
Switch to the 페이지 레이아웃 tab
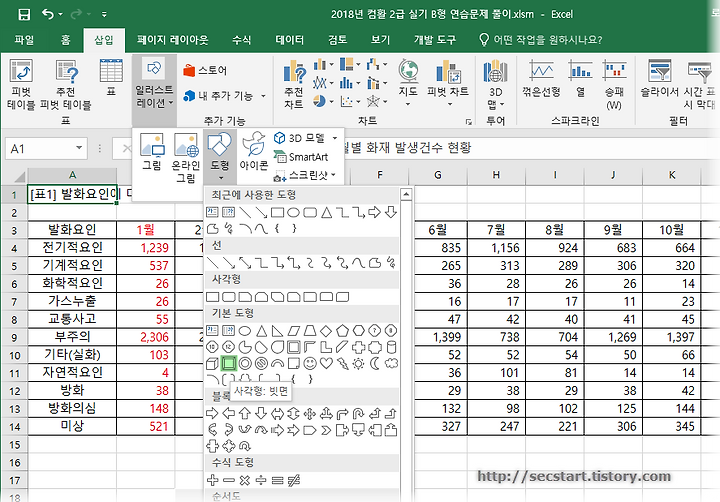coord(172,40)
